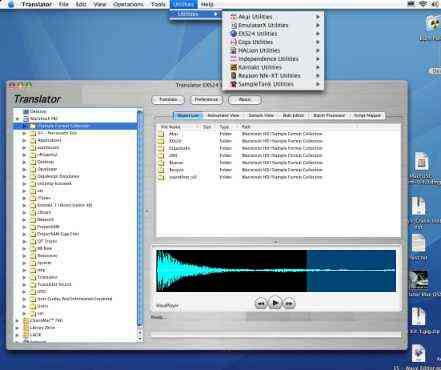
Task: Expand the Library folder node
Action: point(24,213)
